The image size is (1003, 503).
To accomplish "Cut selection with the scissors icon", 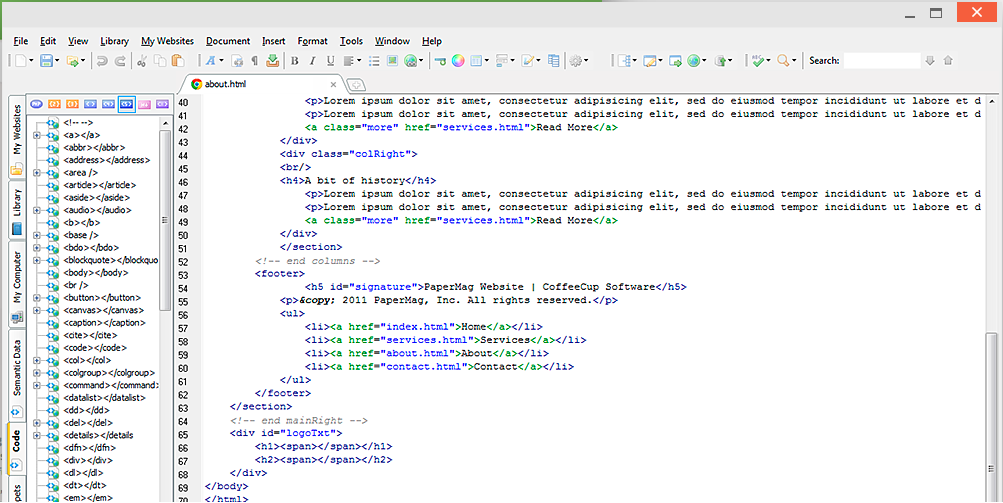I will 142,61.
